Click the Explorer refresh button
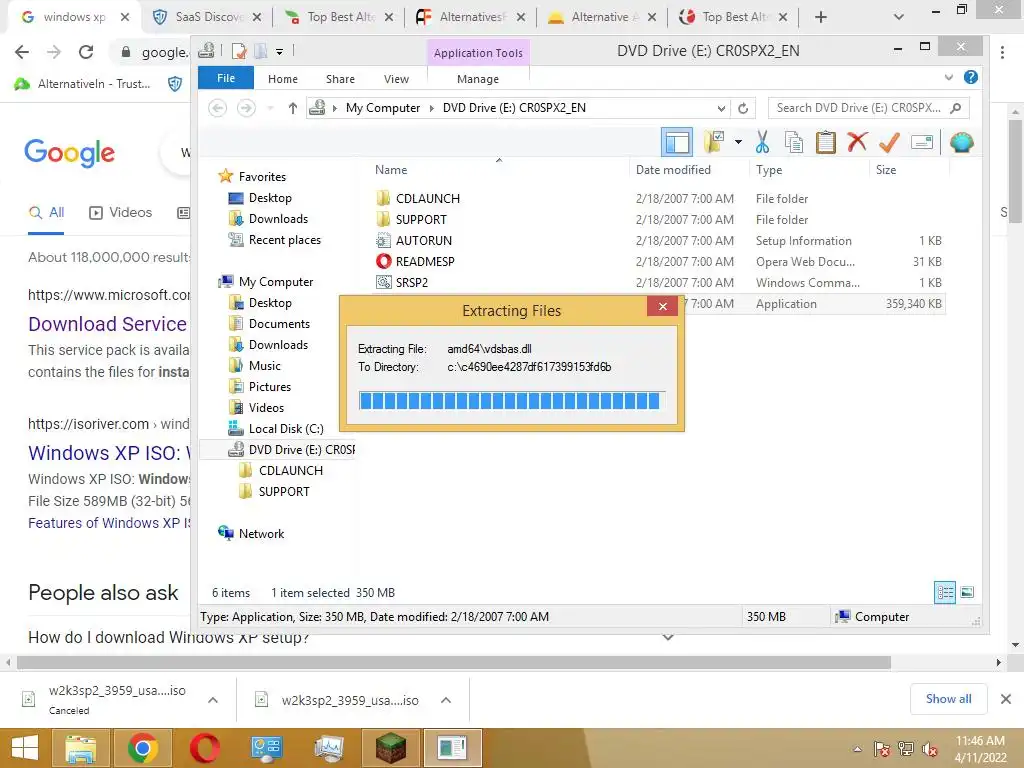Viewport: 1024px width, 768px height. (x=743, y=108)
